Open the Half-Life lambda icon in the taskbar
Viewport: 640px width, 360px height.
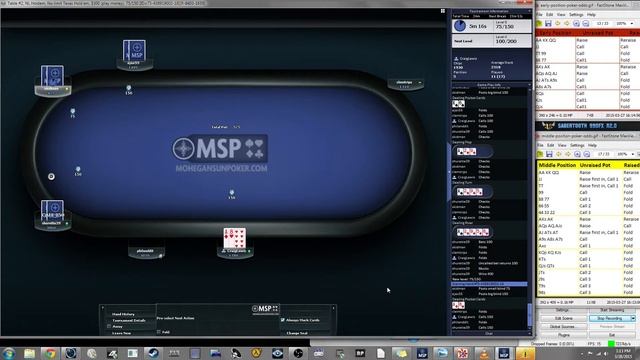[x=256, y=353]
